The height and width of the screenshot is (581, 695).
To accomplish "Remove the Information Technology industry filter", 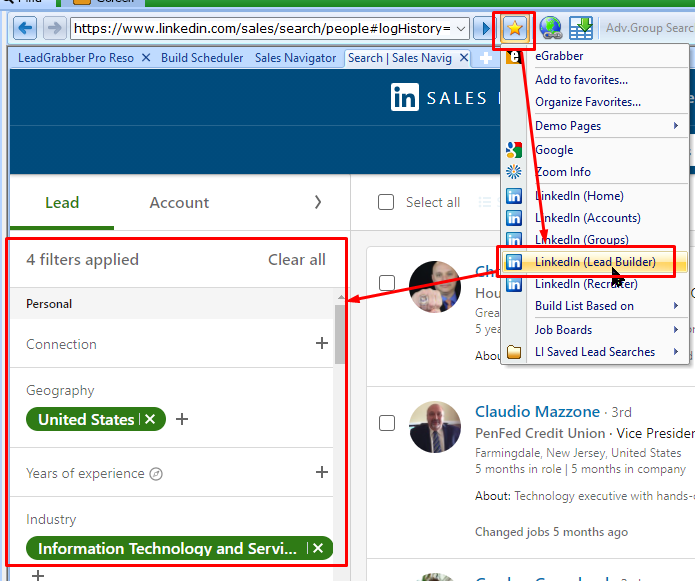I will click(318, 548).
